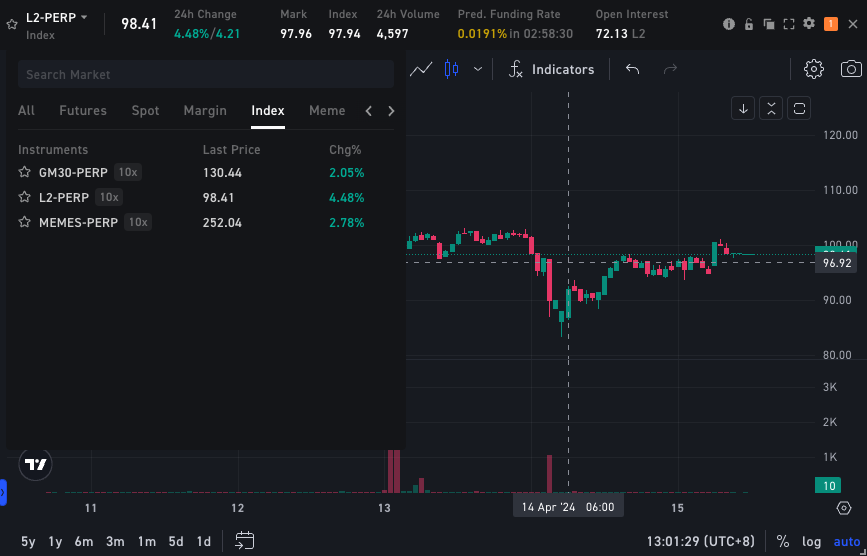Set chart range to 1d
The image size is (867, 556).
[204, 542]
